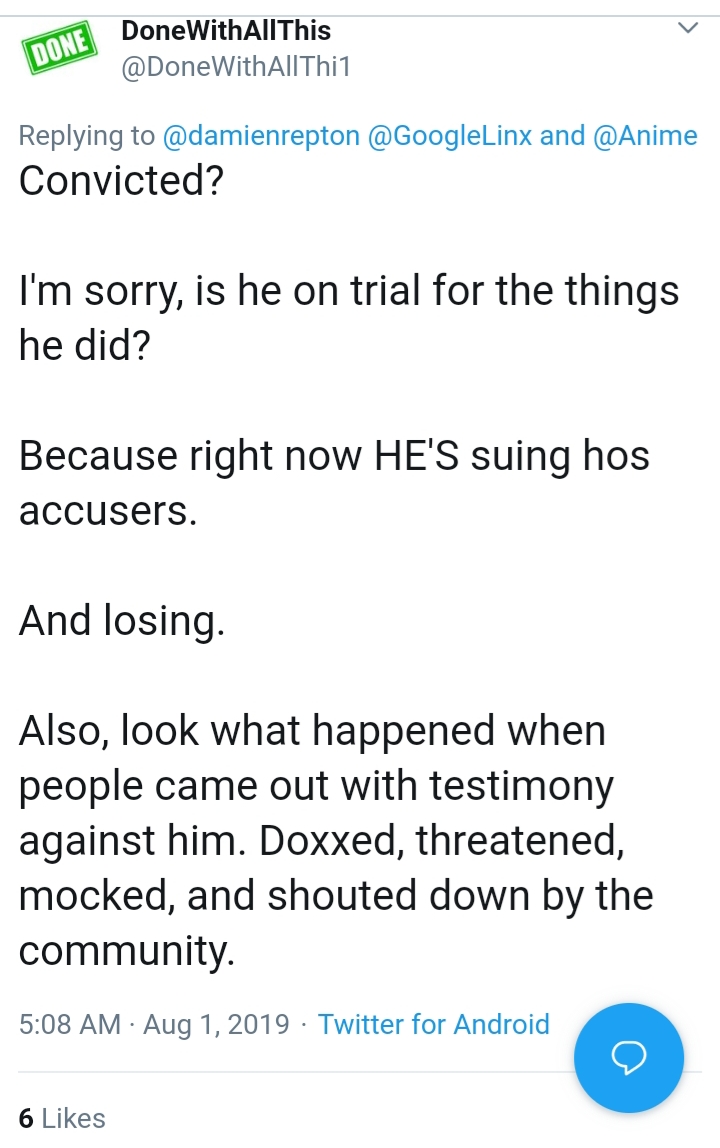Click the 5:08 AM timestamp

point(70,1024)
